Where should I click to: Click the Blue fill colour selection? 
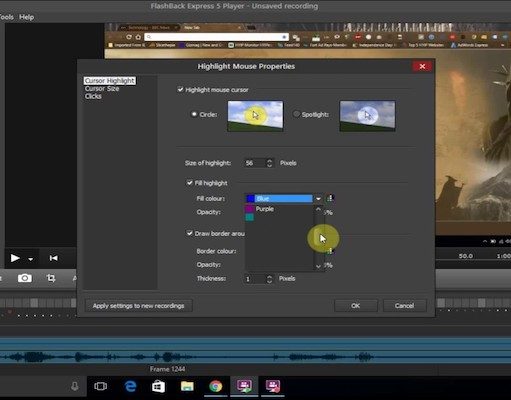[x=279, y=199]
